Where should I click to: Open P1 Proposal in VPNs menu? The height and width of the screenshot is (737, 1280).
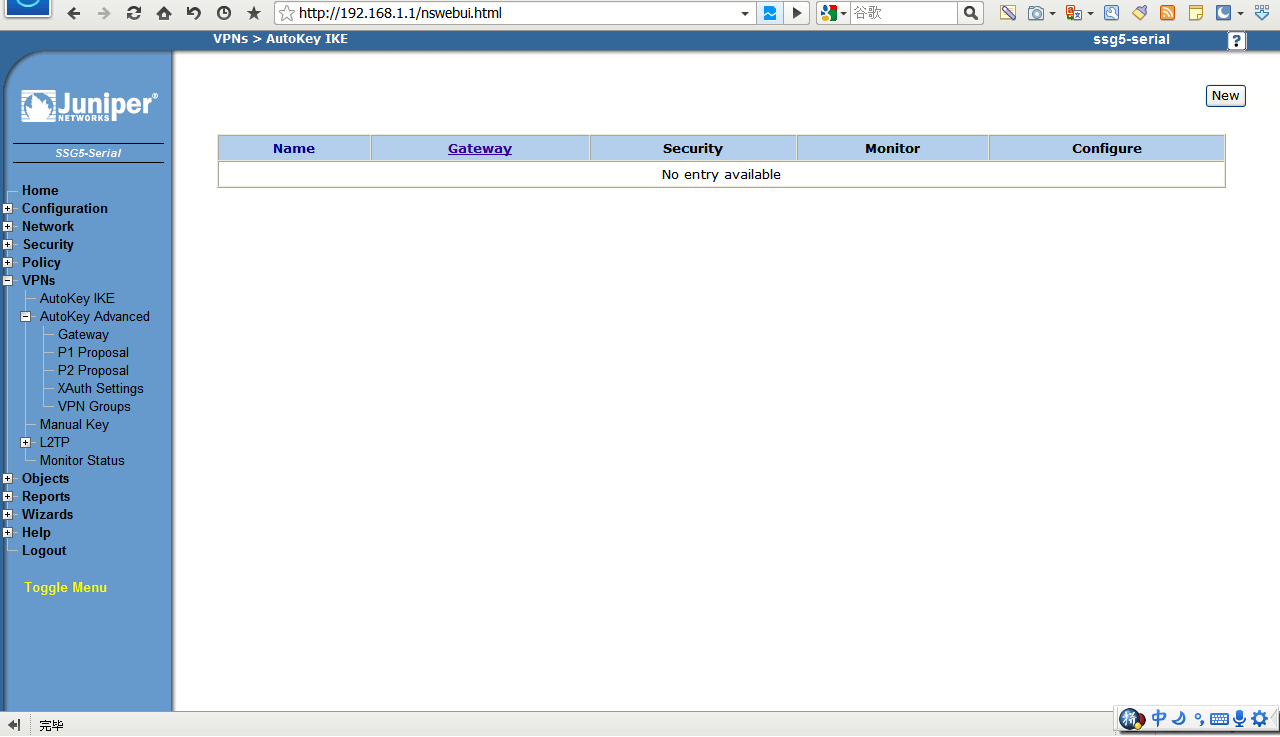[x=93, y=352]
